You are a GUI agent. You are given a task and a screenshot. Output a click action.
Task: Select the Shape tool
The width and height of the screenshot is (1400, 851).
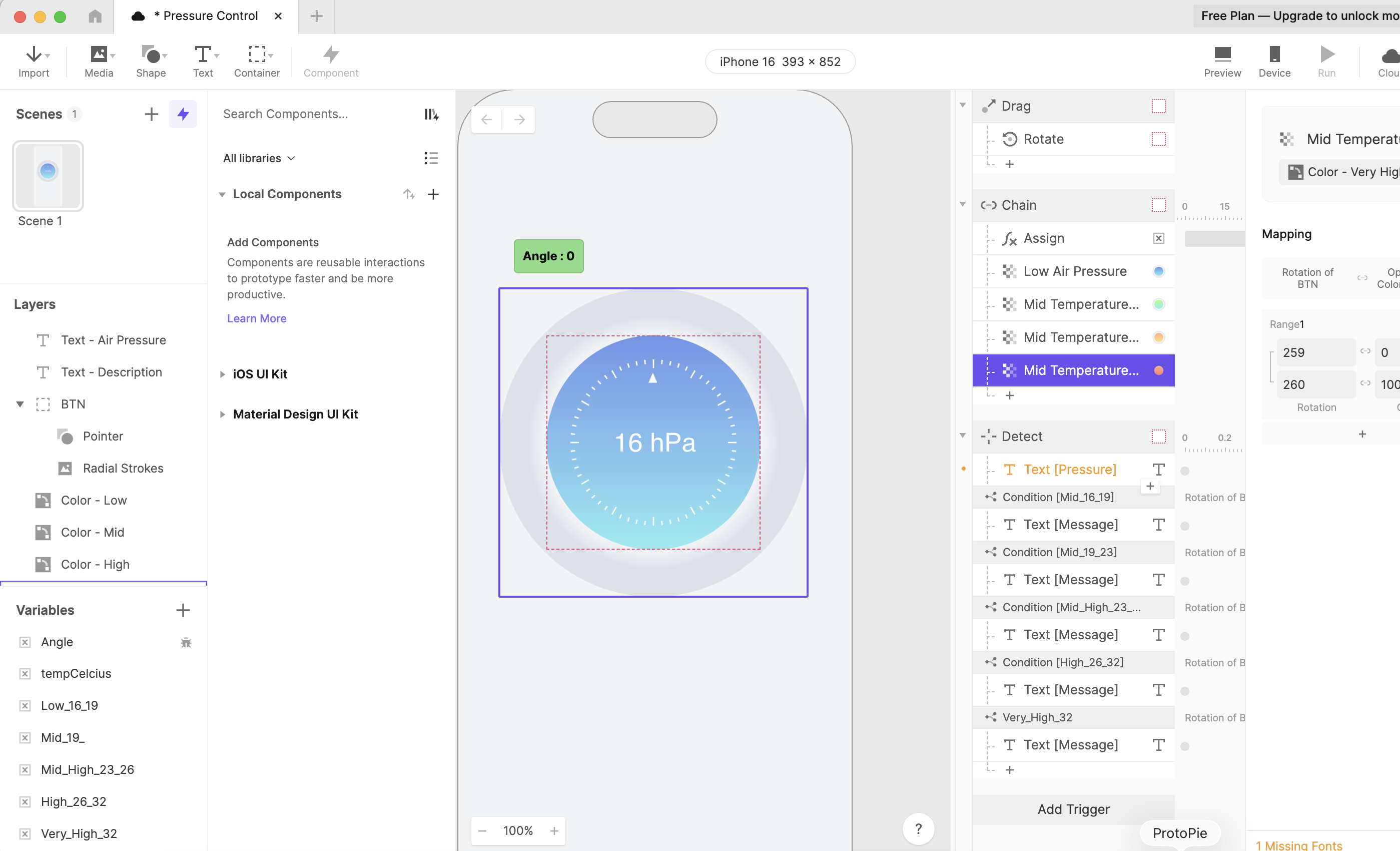coord(151,61)
